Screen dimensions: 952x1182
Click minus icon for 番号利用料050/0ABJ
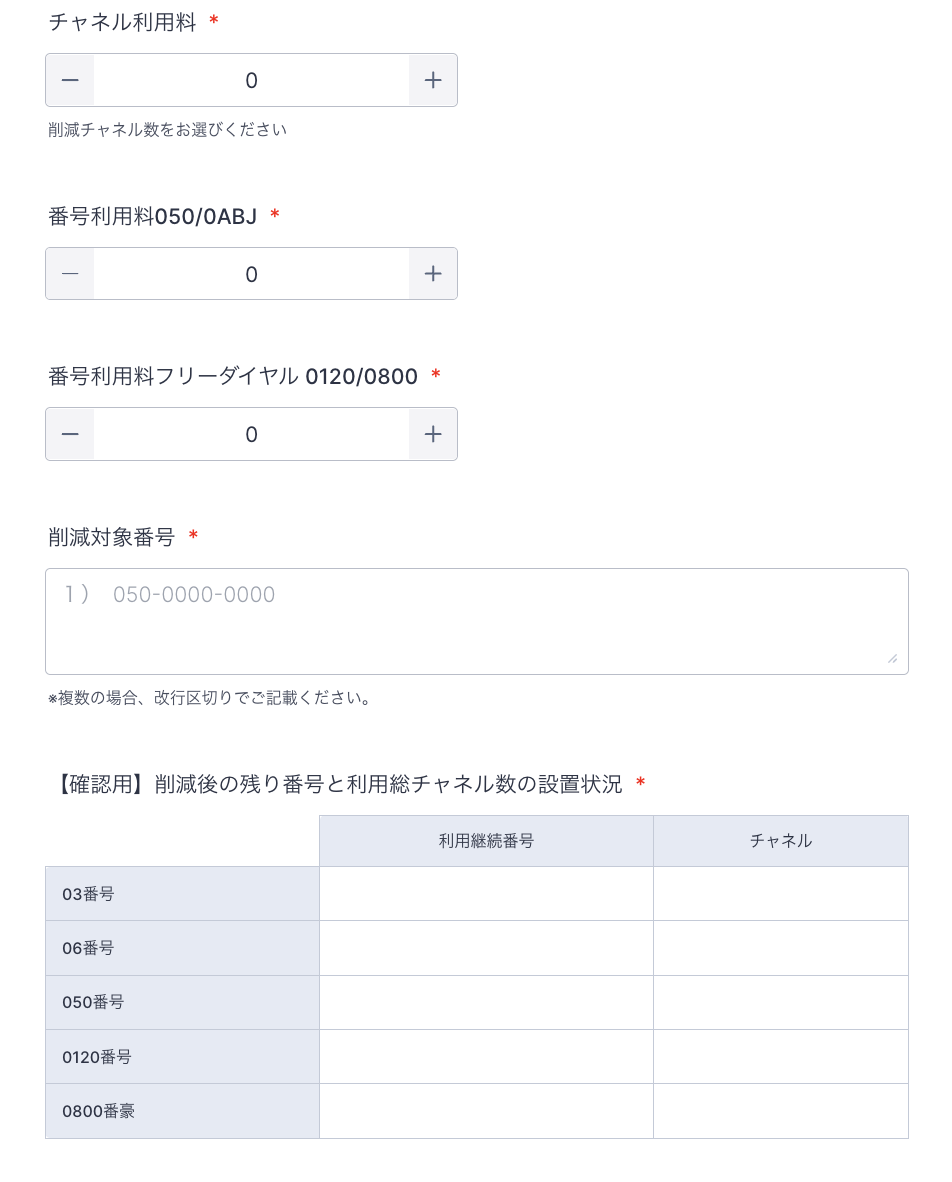(x=70, y=274)
